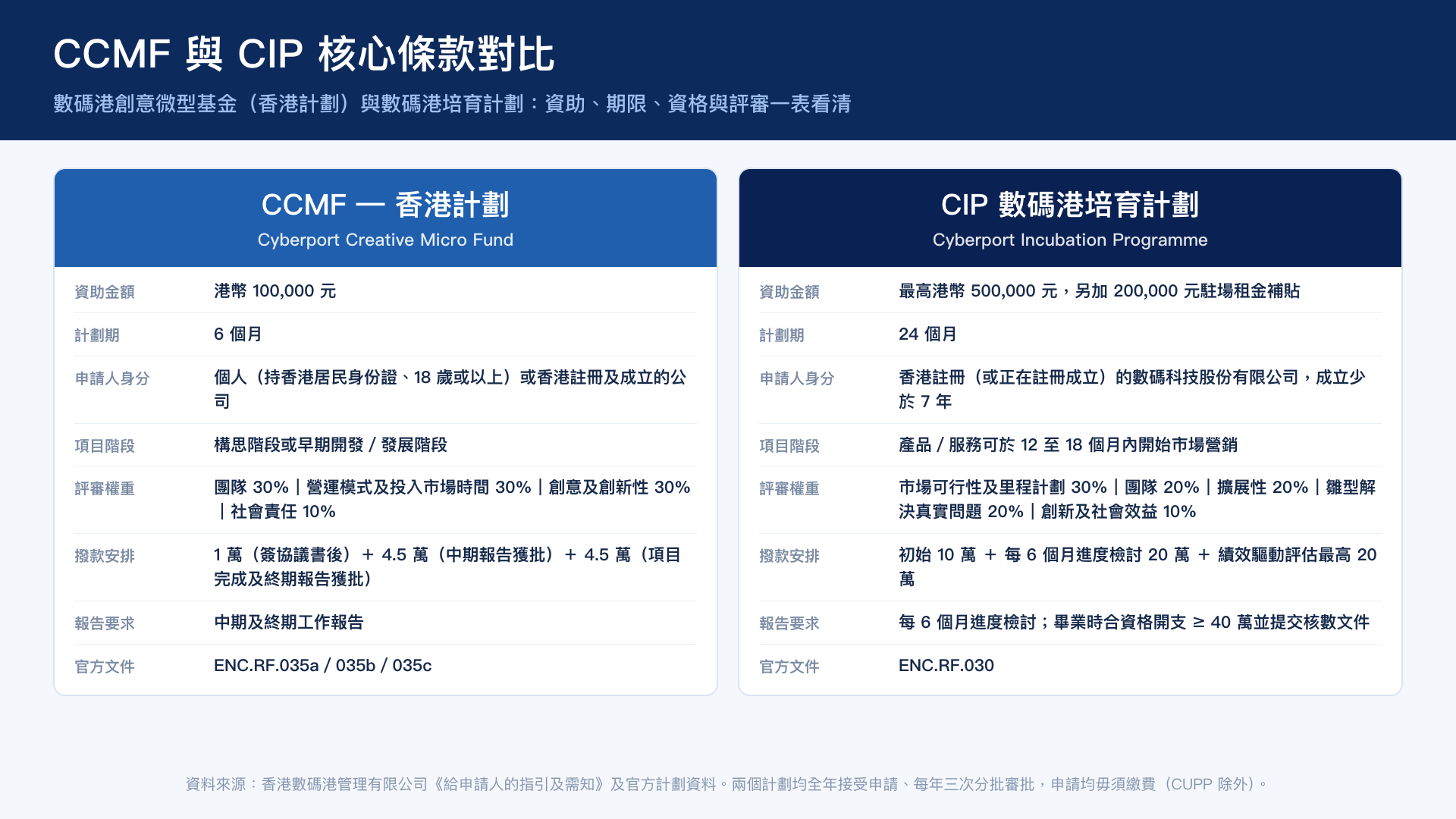Click the '項目階段' label in CCMF card
Screen dimensions: 1456x819
point(105,446)
